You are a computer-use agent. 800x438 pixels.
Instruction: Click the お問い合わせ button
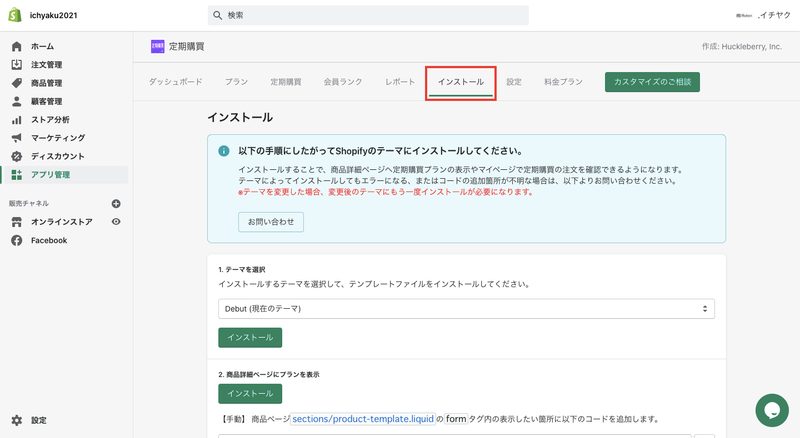pyautogui.click(x=271, y=222)
